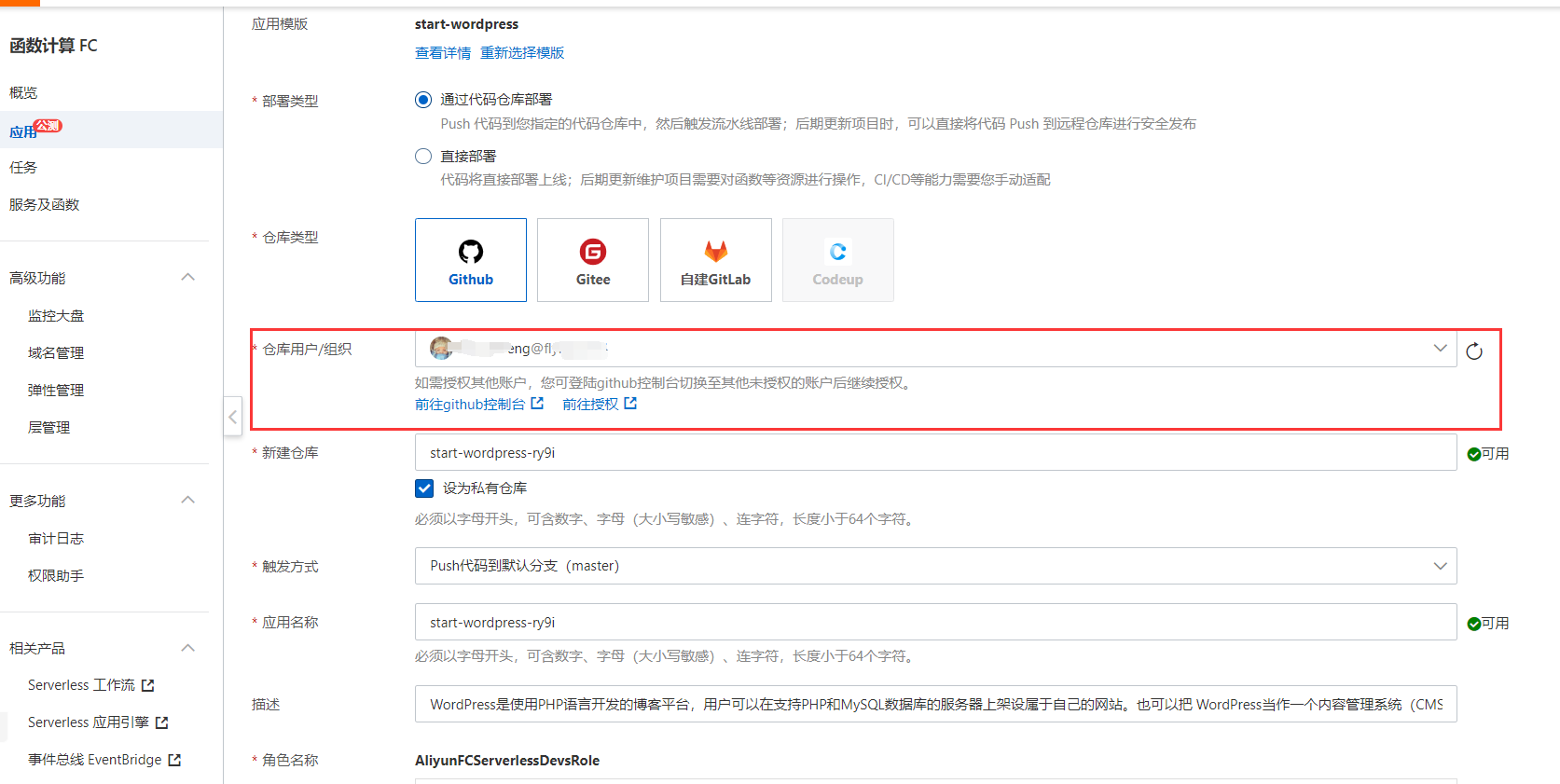Click green available check icon beside 应用名称
The height and width of the screenshot is (784, 1560).
click(x=1474, y=624)
